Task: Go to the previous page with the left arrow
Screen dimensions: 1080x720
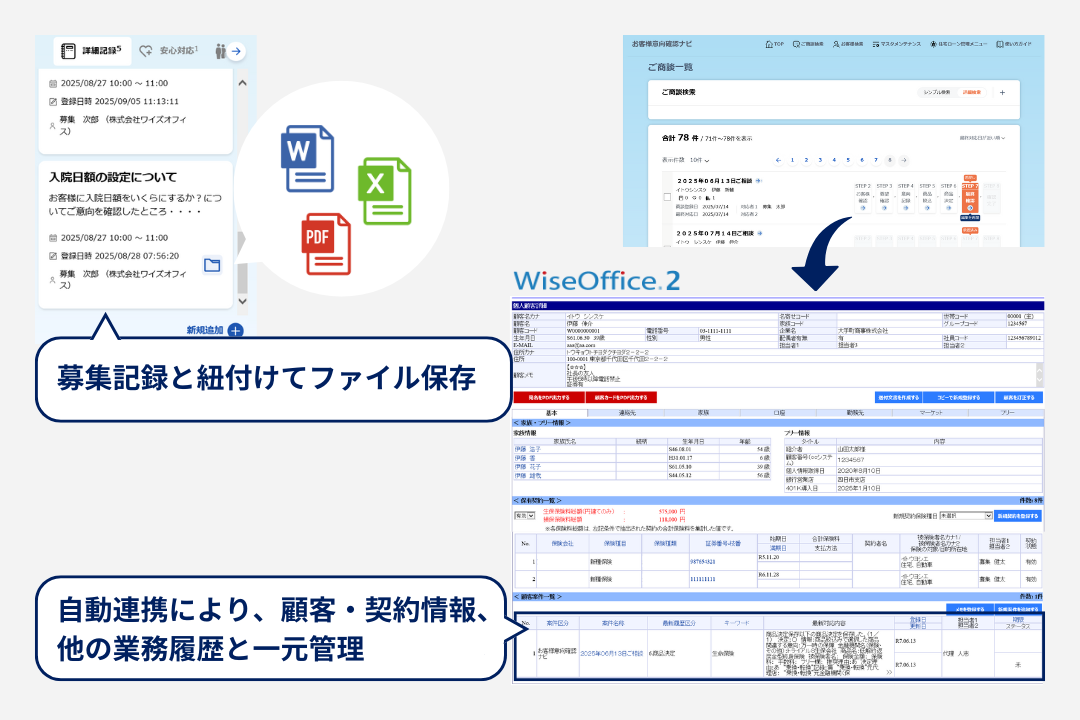Action: click(778, 160)
